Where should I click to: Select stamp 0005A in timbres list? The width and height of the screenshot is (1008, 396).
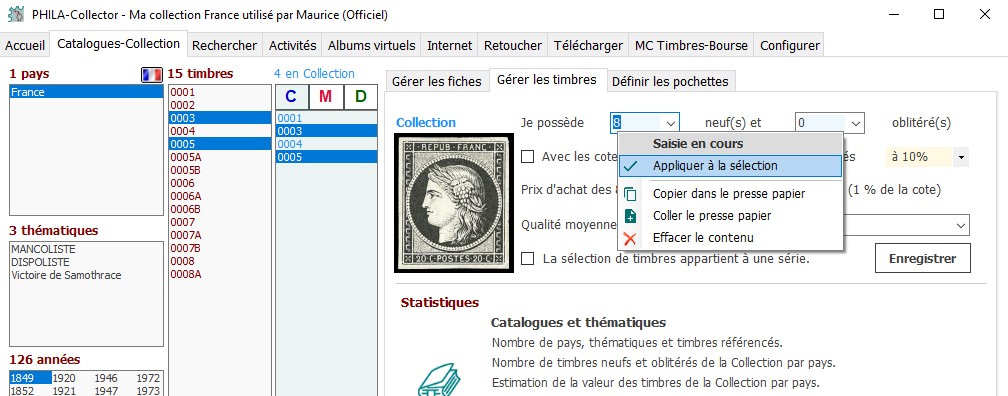click(x=220, y=158)
